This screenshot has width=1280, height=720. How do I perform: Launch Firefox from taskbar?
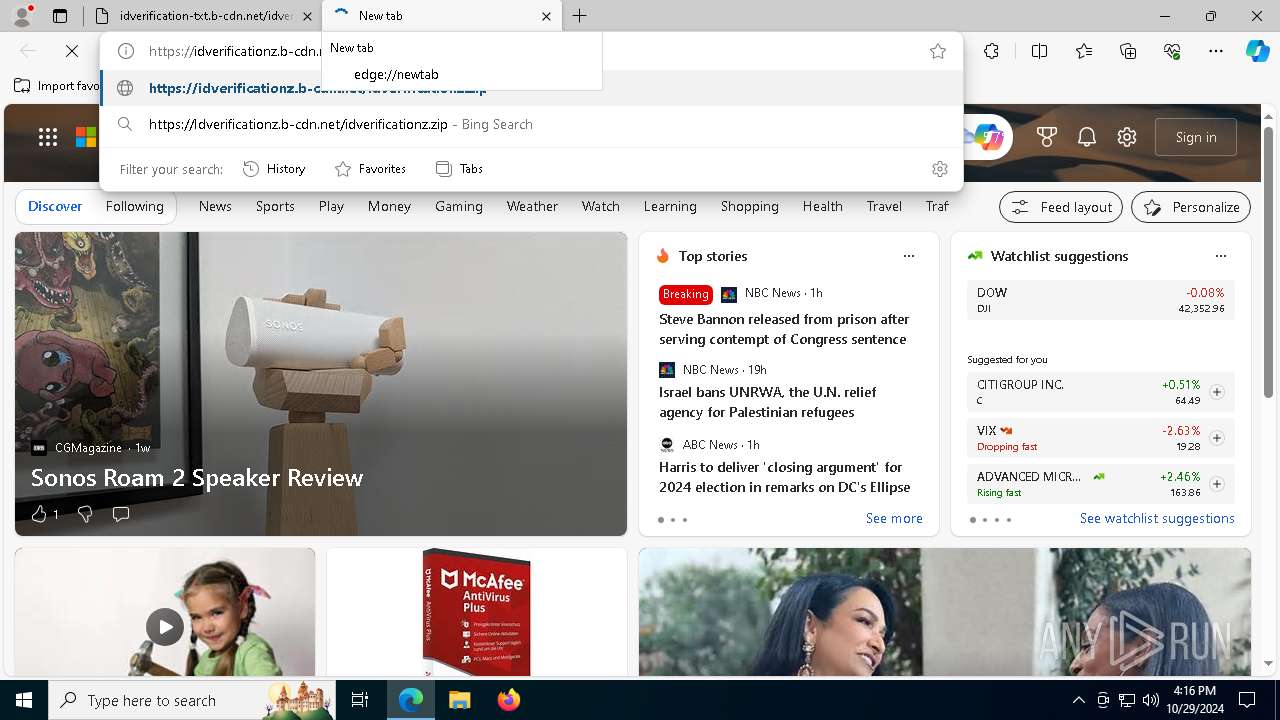pos(509,700)
